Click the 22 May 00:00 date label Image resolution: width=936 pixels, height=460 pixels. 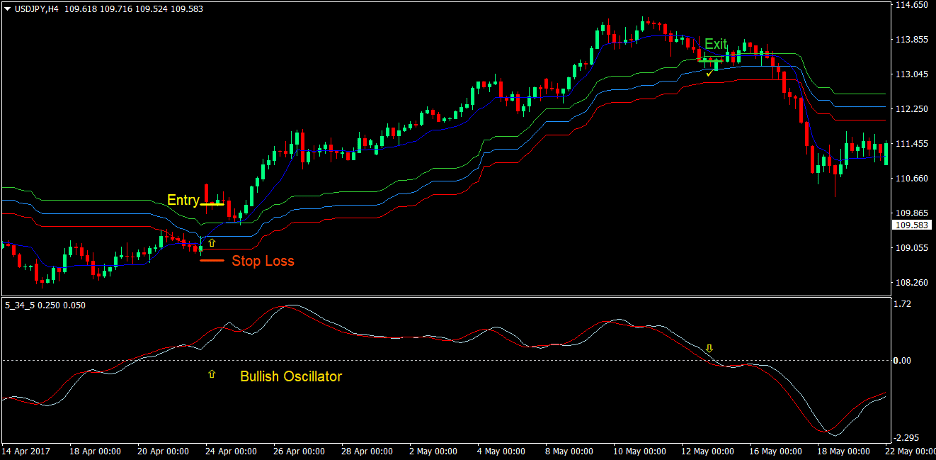pos(911,452)
